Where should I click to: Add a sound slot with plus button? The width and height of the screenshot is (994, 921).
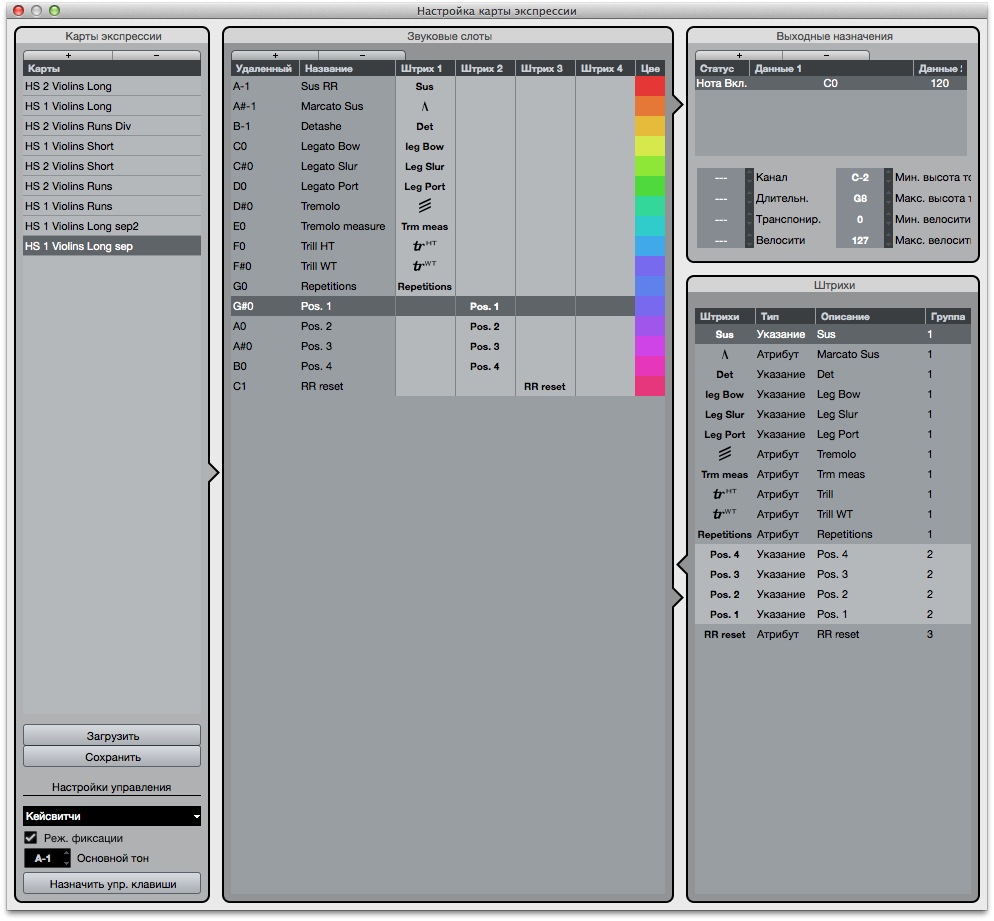pos(274,55)
